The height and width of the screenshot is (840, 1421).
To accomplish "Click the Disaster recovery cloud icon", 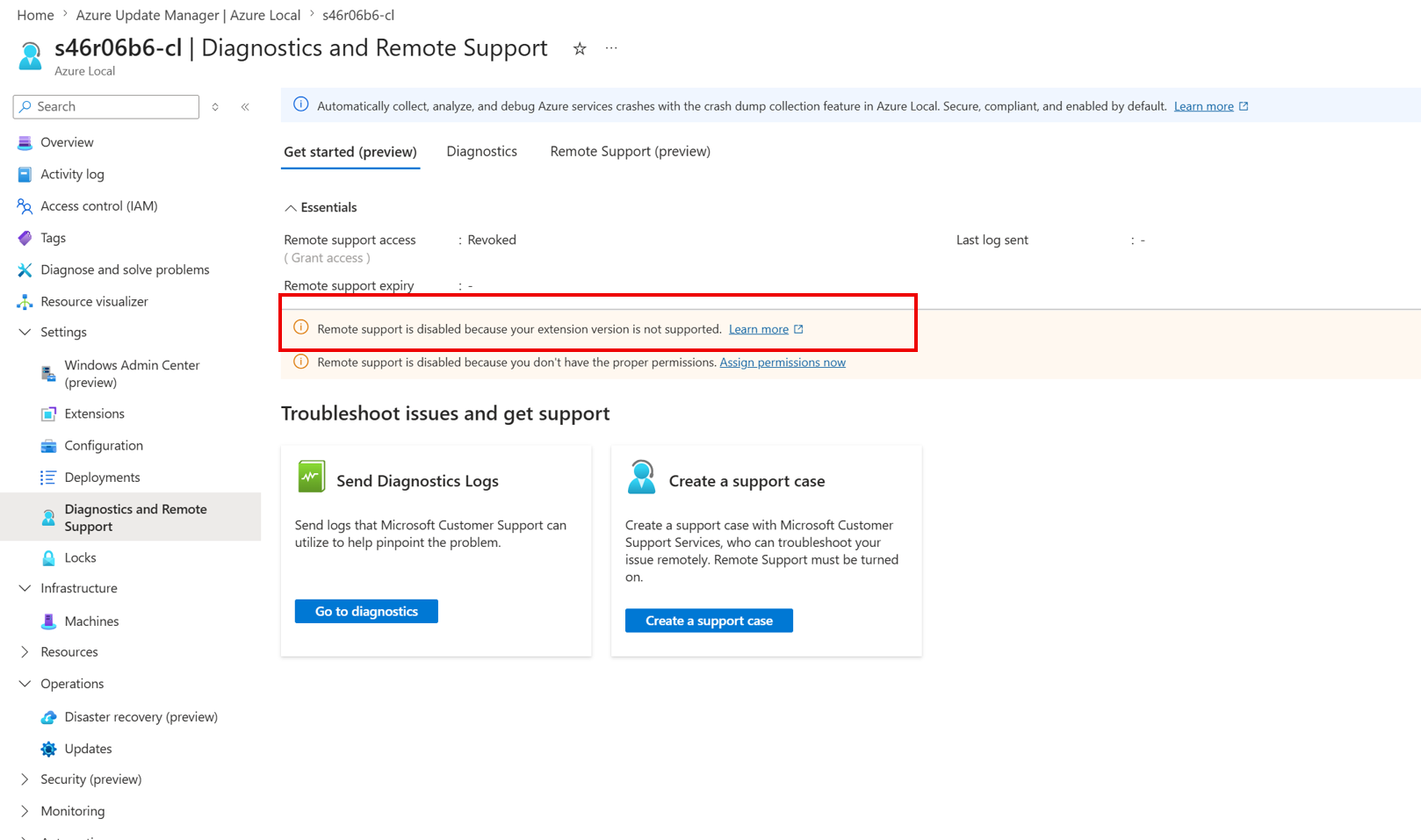I will (48, 717).
